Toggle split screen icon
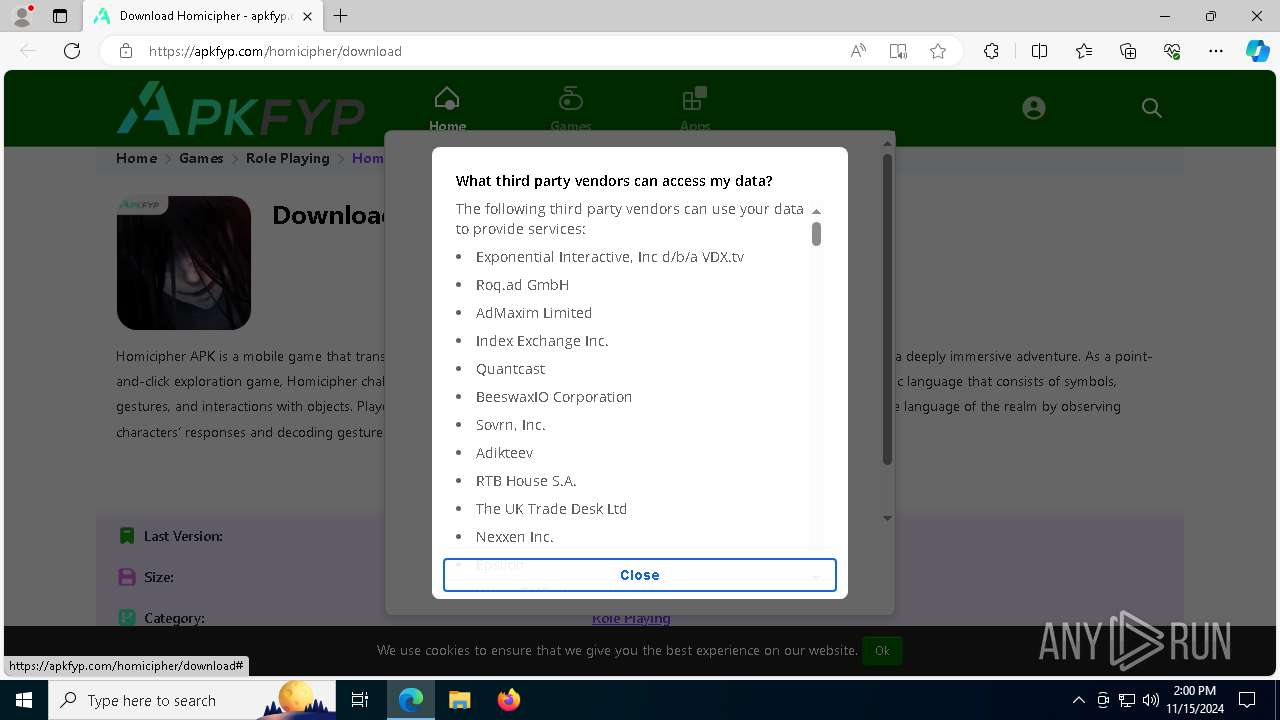Screen dimensions: 1280x720 1039,51
